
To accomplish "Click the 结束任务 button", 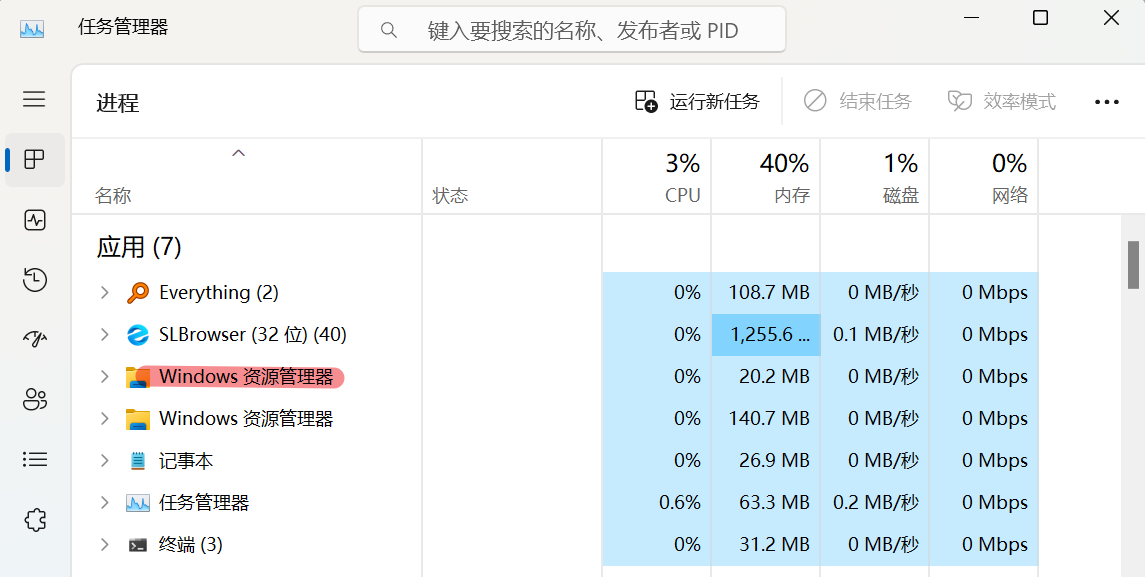I will tap(857, 101).
